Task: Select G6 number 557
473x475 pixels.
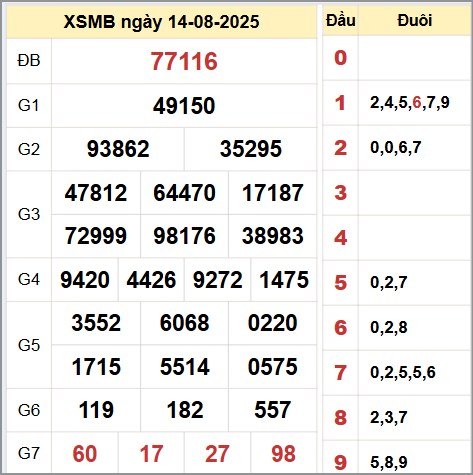Action: click(273, 410)
